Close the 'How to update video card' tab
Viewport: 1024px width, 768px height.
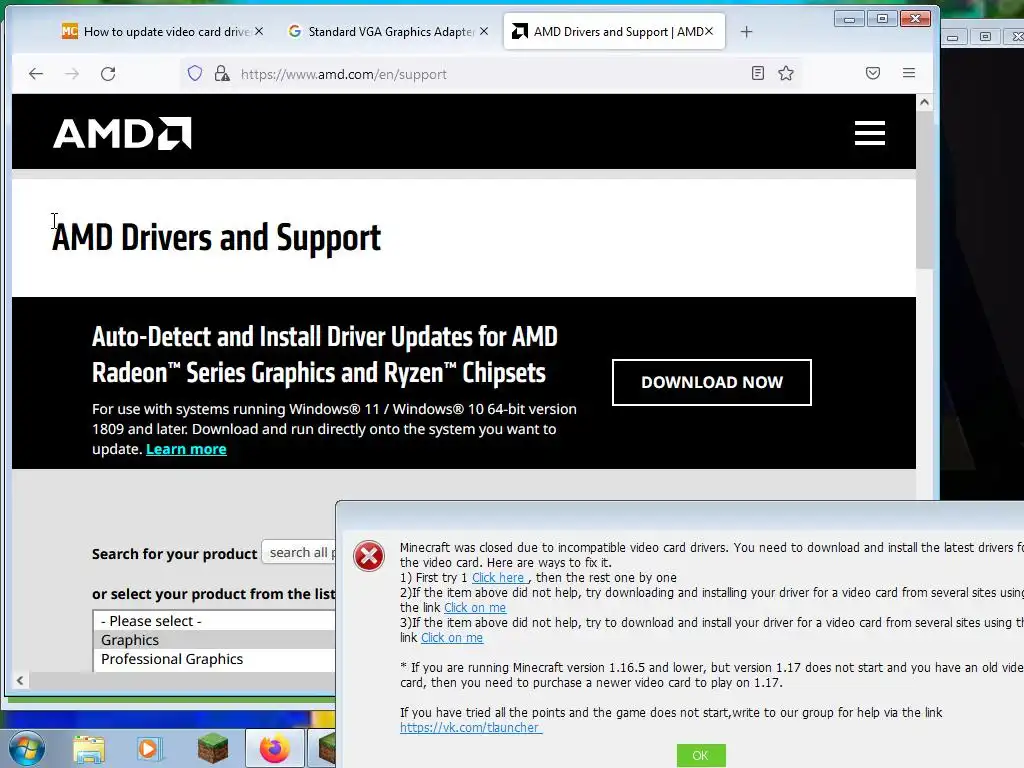(x=259, y=31)
